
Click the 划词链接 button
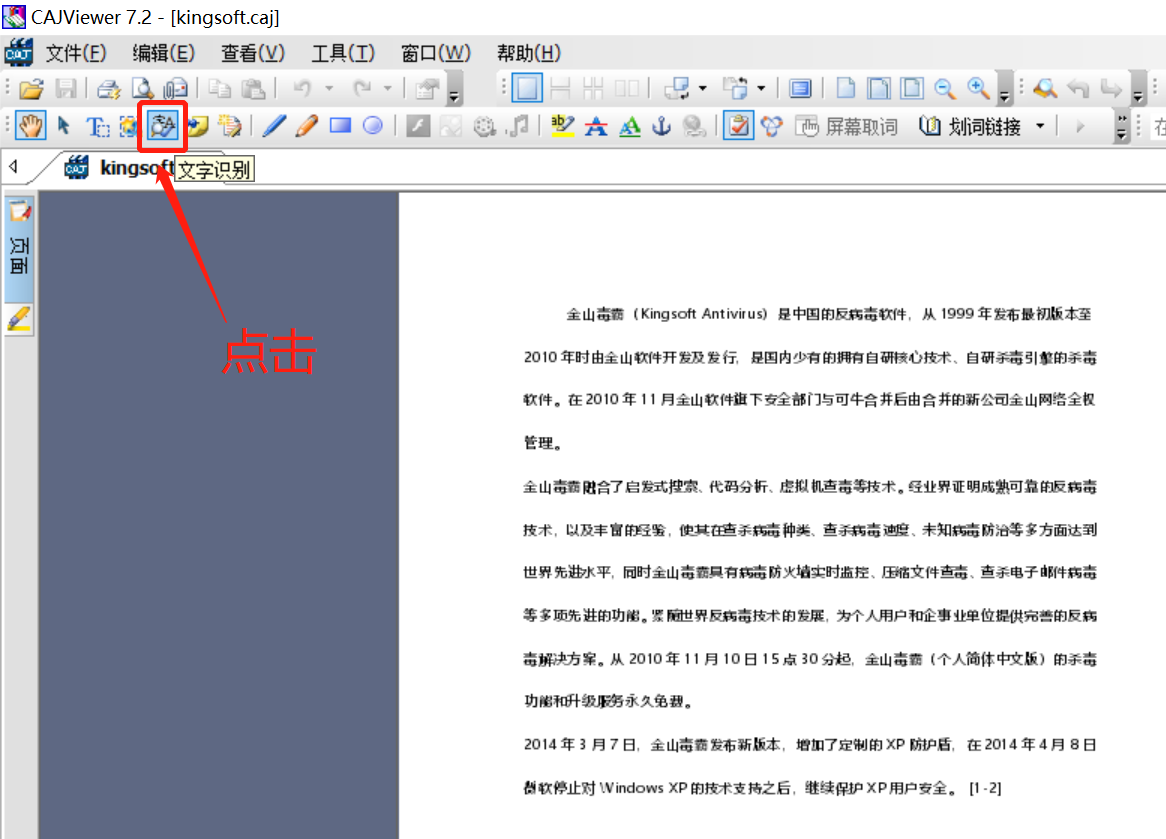[970, 126]
